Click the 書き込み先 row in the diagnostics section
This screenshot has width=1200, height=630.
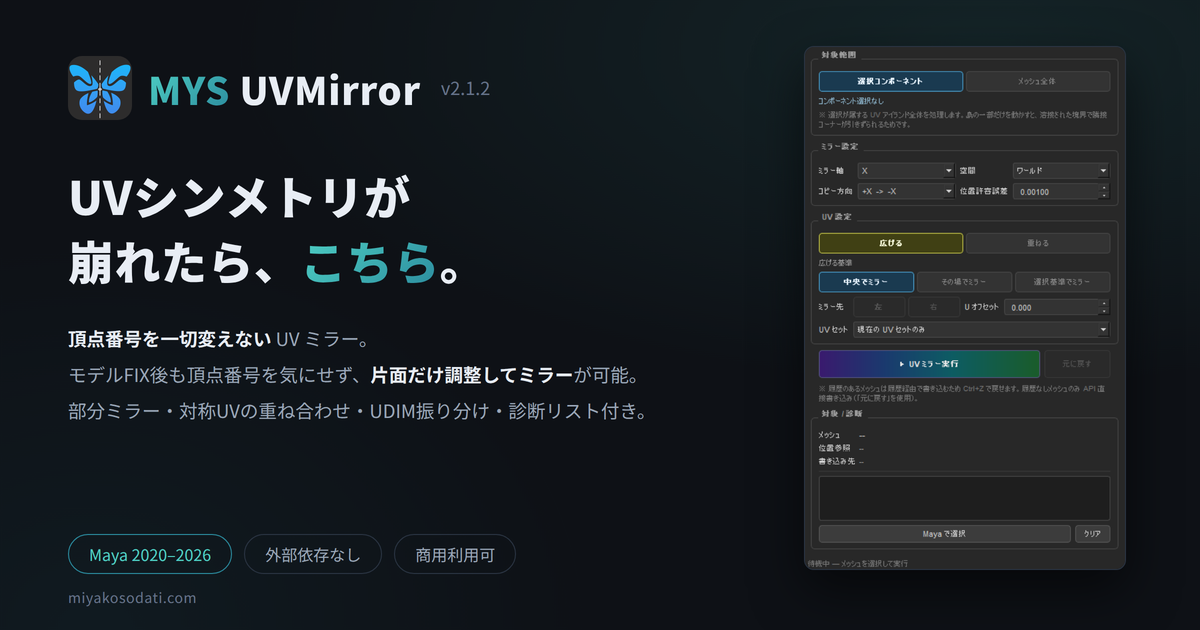coord(841,461)
